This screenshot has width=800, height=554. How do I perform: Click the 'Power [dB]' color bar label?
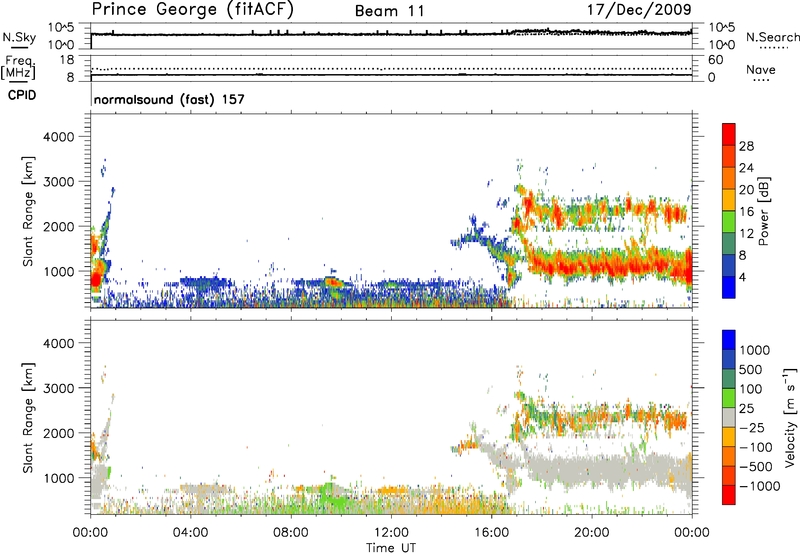pos(763,212)
